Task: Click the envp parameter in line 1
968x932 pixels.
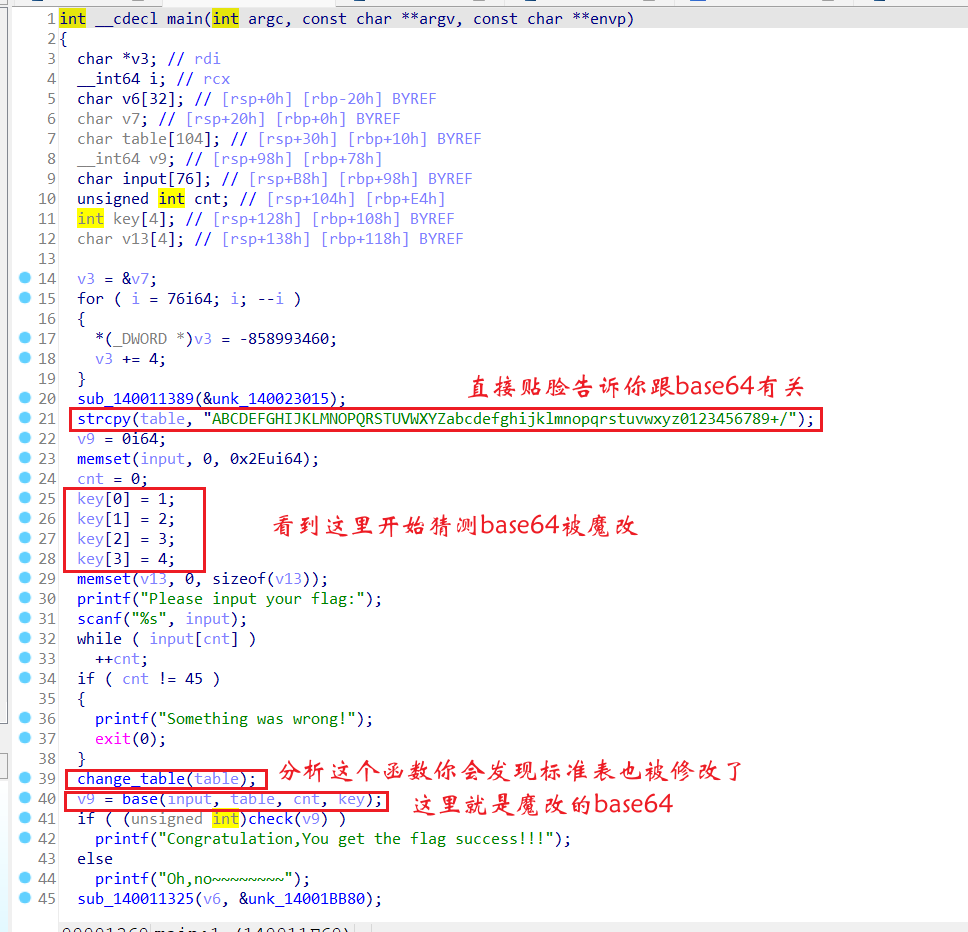Action: 608,19
